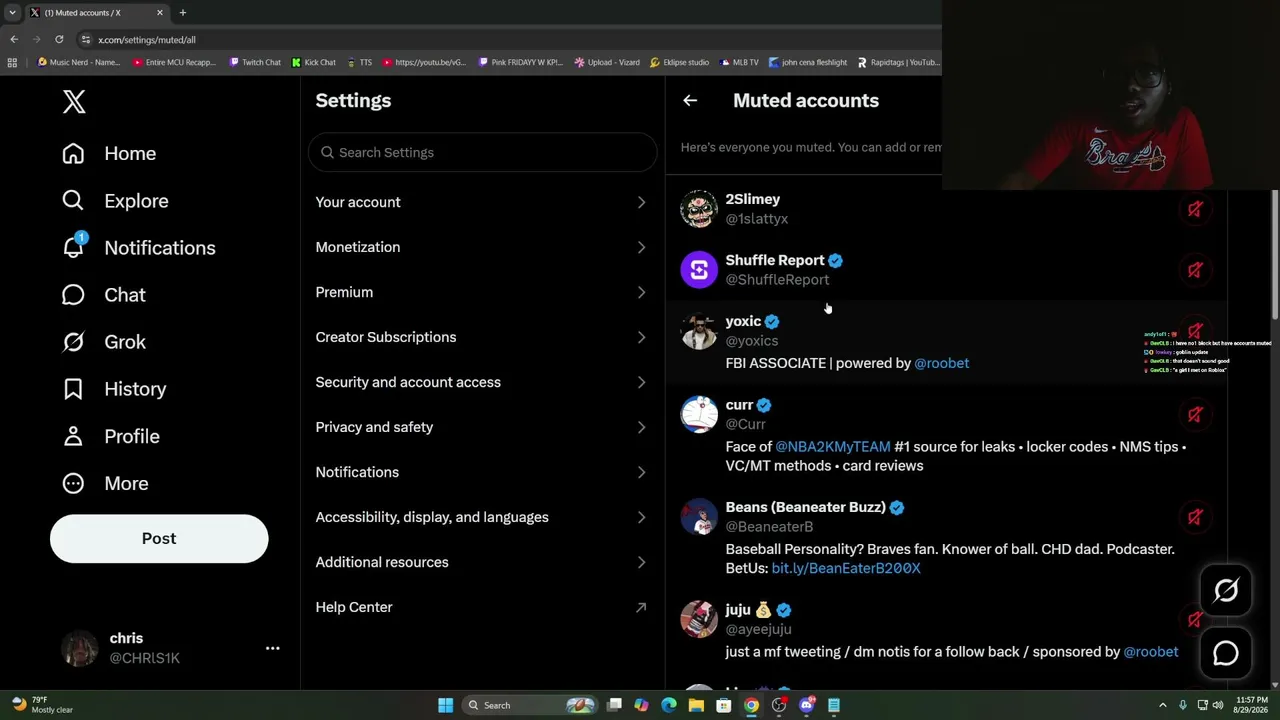Image resolution: width=1280 pixels, height=720 pixels.
Task: Open the Profile page from sidebar
Action: point(110,436)
